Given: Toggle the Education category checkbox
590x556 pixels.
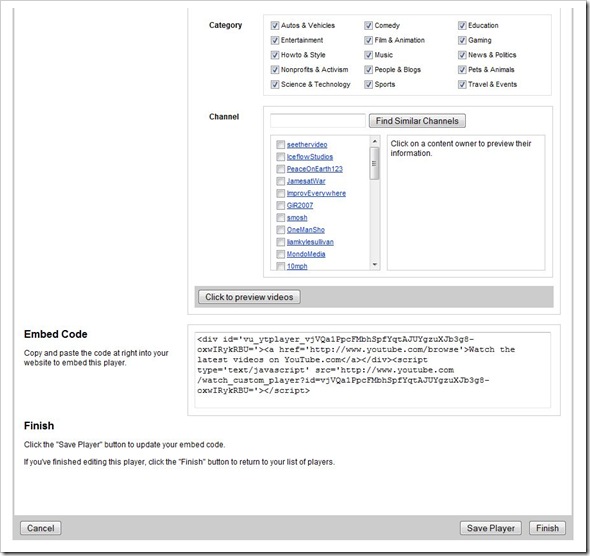Looking at the screenshot, I should [462, 26].
